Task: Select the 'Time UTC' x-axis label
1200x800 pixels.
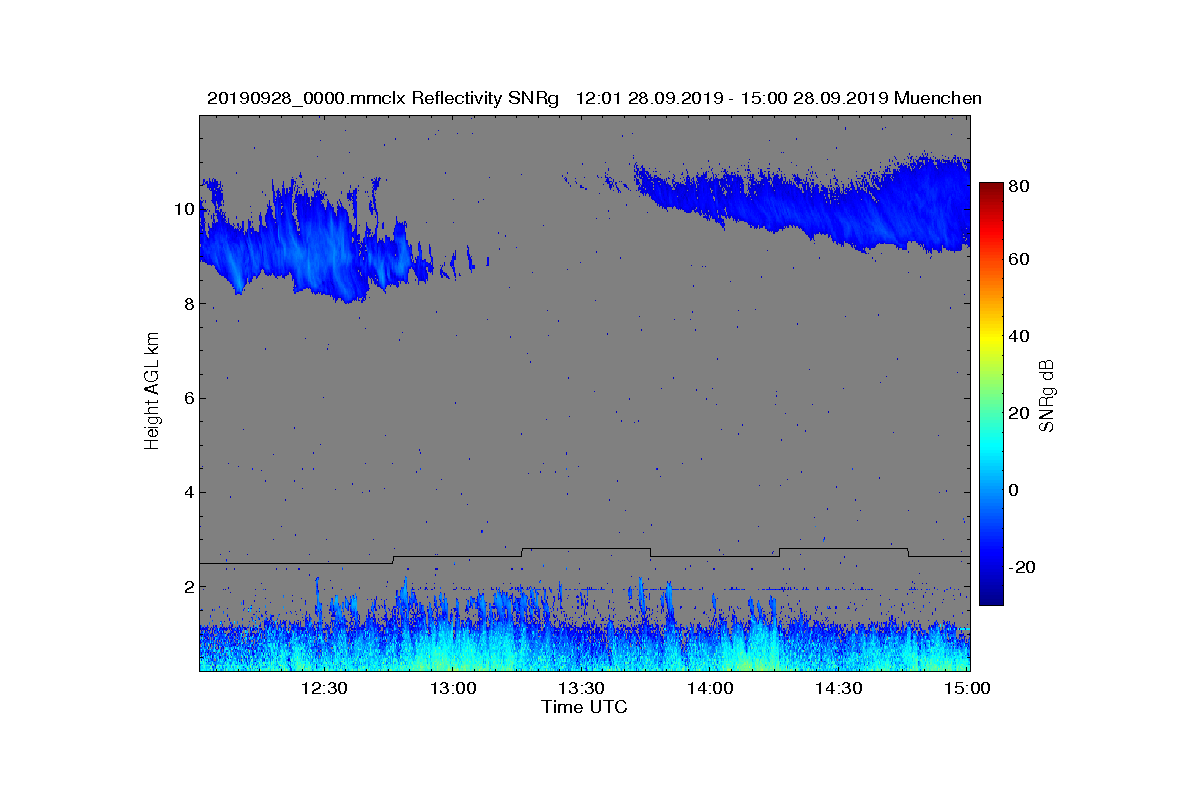Action: (585, 707)
